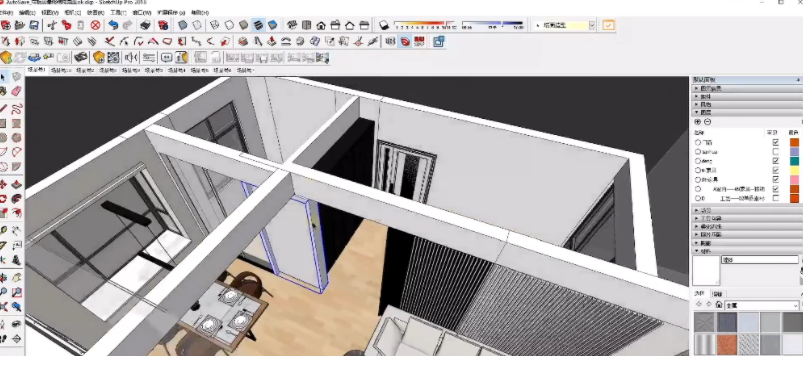Open the 工具(T) Tools menu
The image size is (803, 379).
coord(118,12)
